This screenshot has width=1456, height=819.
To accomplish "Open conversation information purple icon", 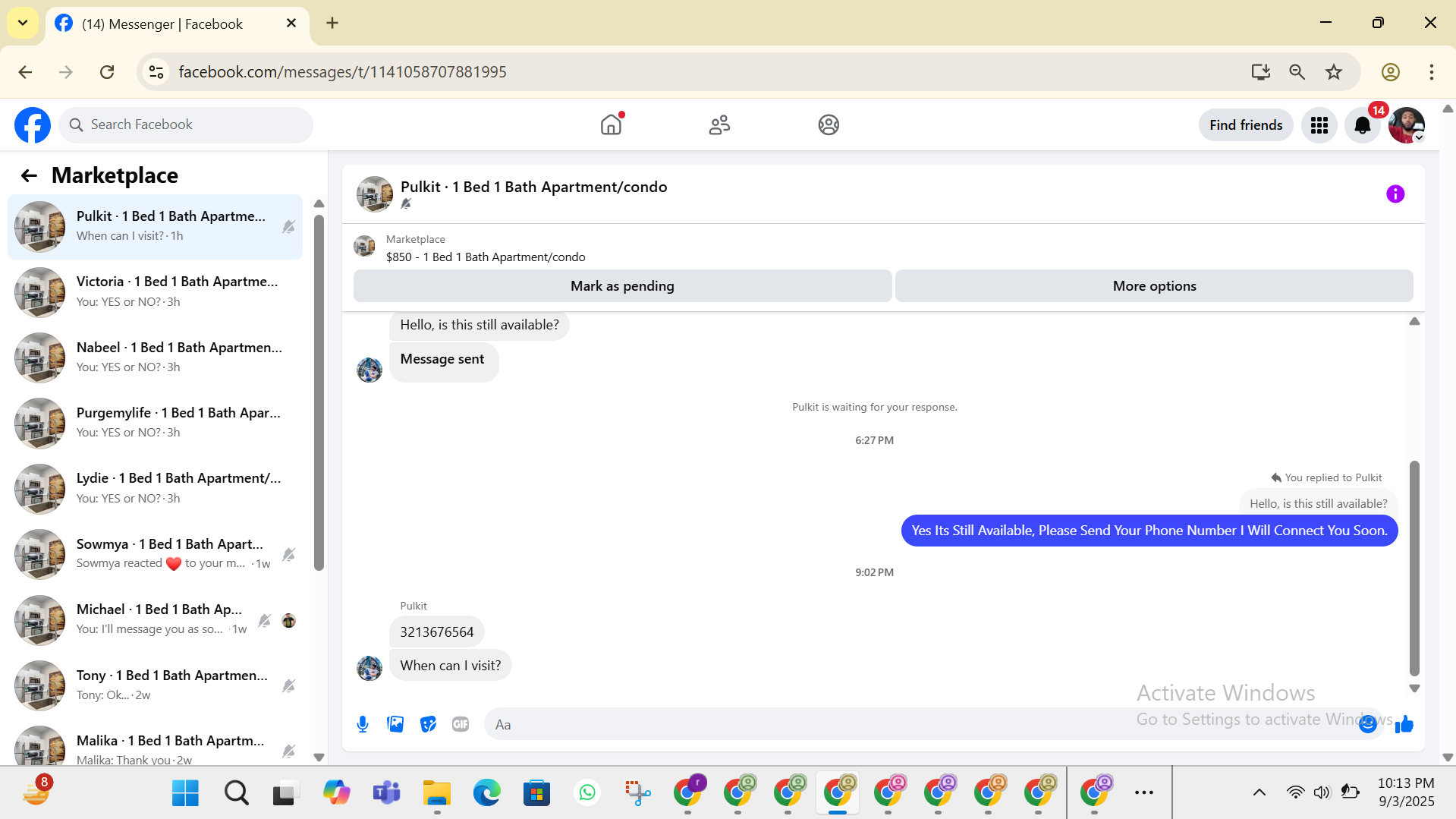I will [x=1395, y=194].
